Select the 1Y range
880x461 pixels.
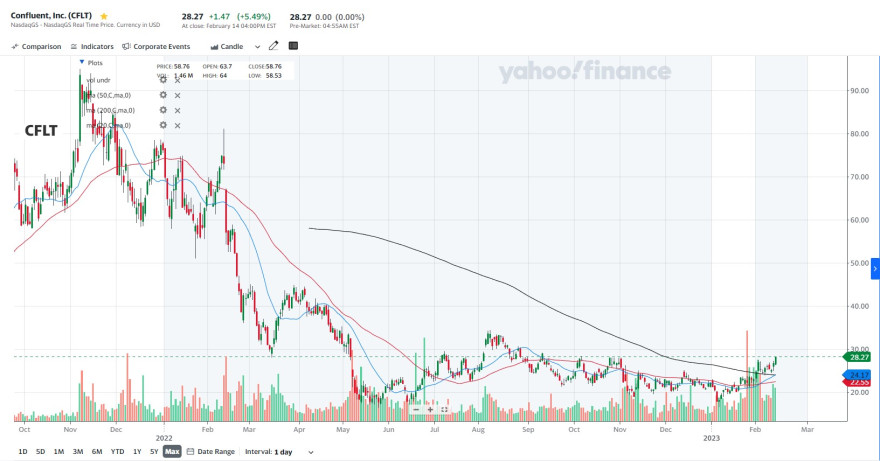click(137, 451)
